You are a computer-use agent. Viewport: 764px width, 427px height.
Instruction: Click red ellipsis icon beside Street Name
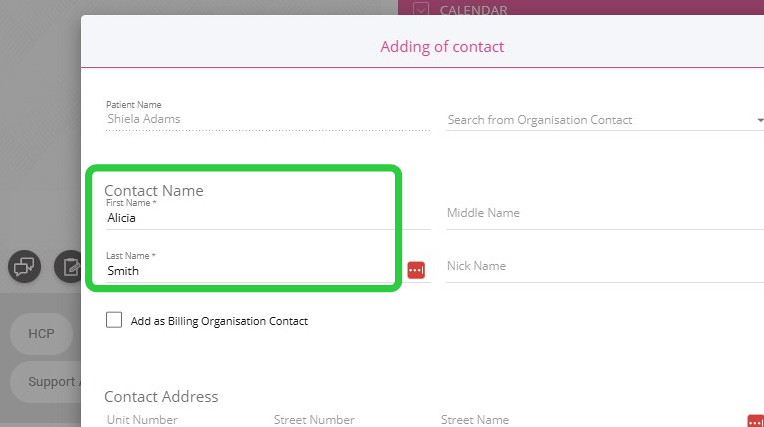pos(755,421)
